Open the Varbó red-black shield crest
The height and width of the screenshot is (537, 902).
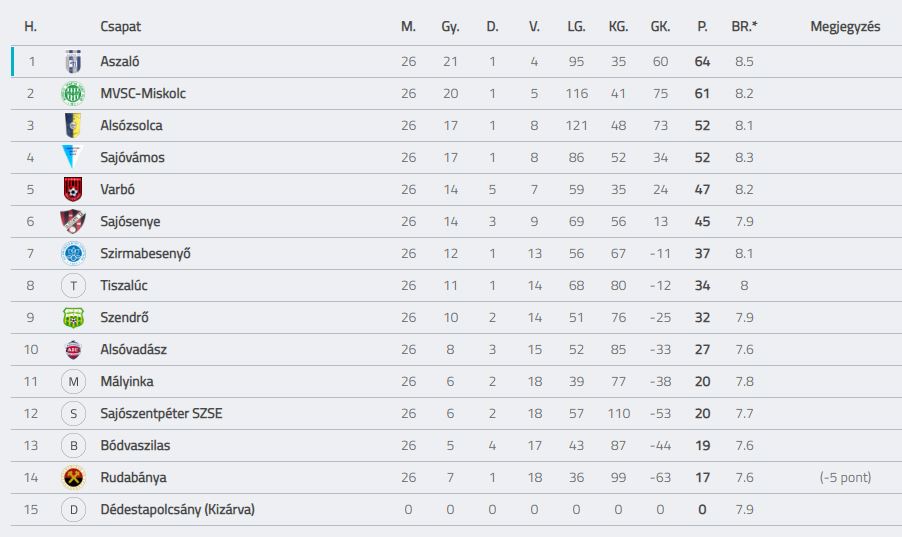click(x=73, y=189)
